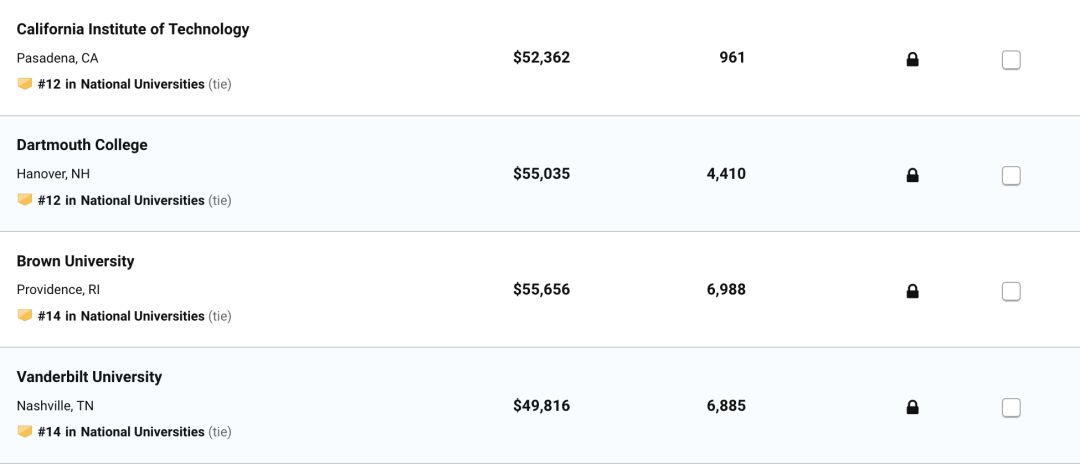Image resolution: width=1080 pixels, height=464 pixels.
Task: Click the lock icon for Vanderbilt University
Action: [x=912, y=408]
